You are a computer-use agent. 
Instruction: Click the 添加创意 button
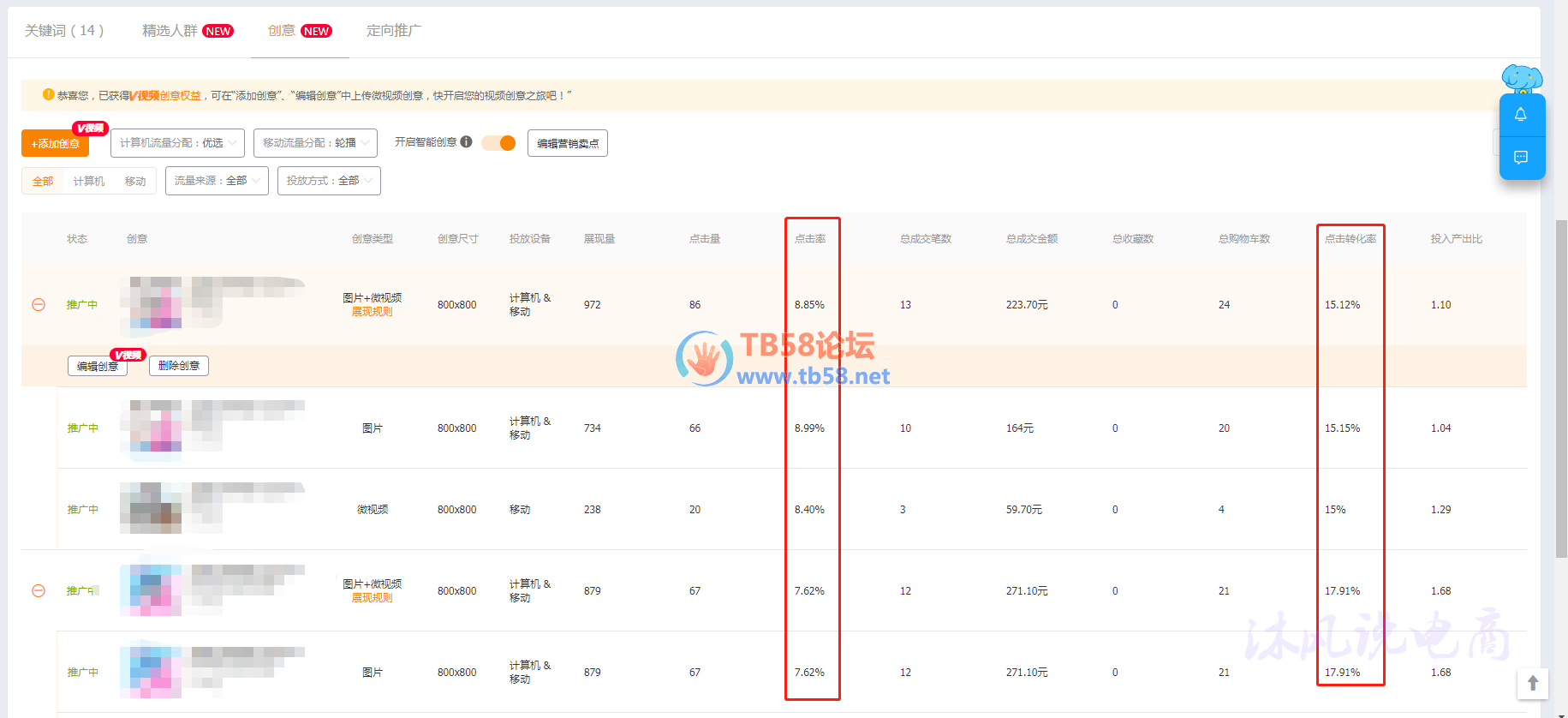[x=56, y=144]
